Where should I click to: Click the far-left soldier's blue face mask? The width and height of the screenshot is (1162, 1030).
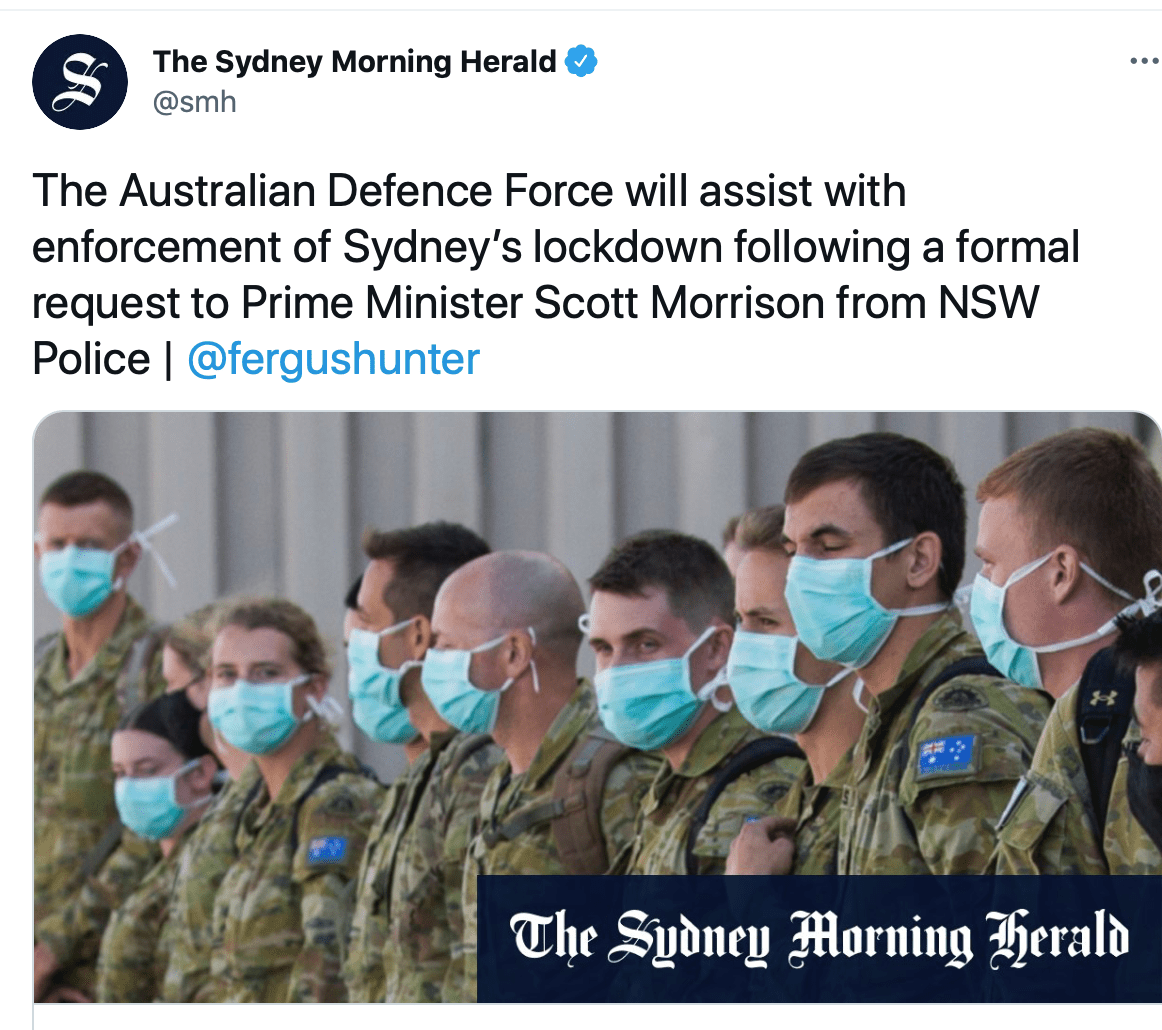pyautogui.click(x=78, y=579)
